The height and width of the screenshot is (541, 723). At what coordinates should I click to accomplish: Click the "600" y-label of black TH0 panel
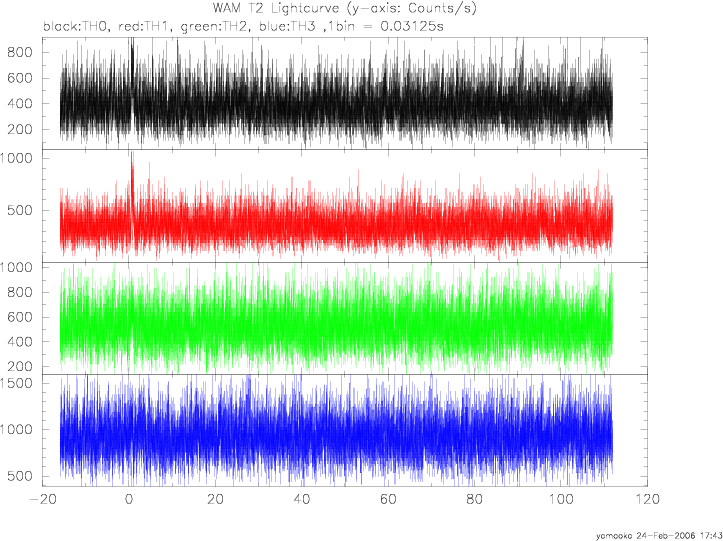point(20,78)
